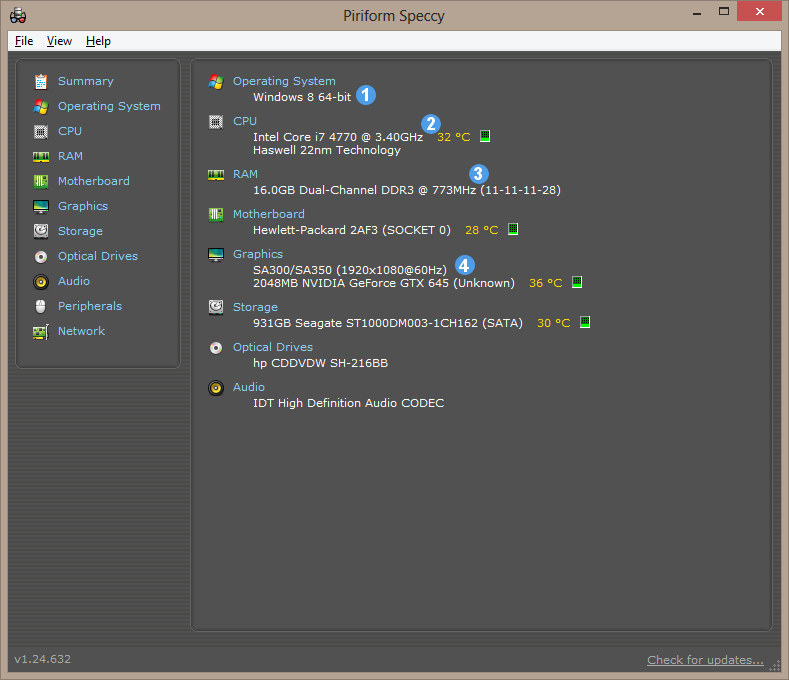Click the Summary clipboard icon in sidebar
The image size is (789, 680).
pos(41,82)
